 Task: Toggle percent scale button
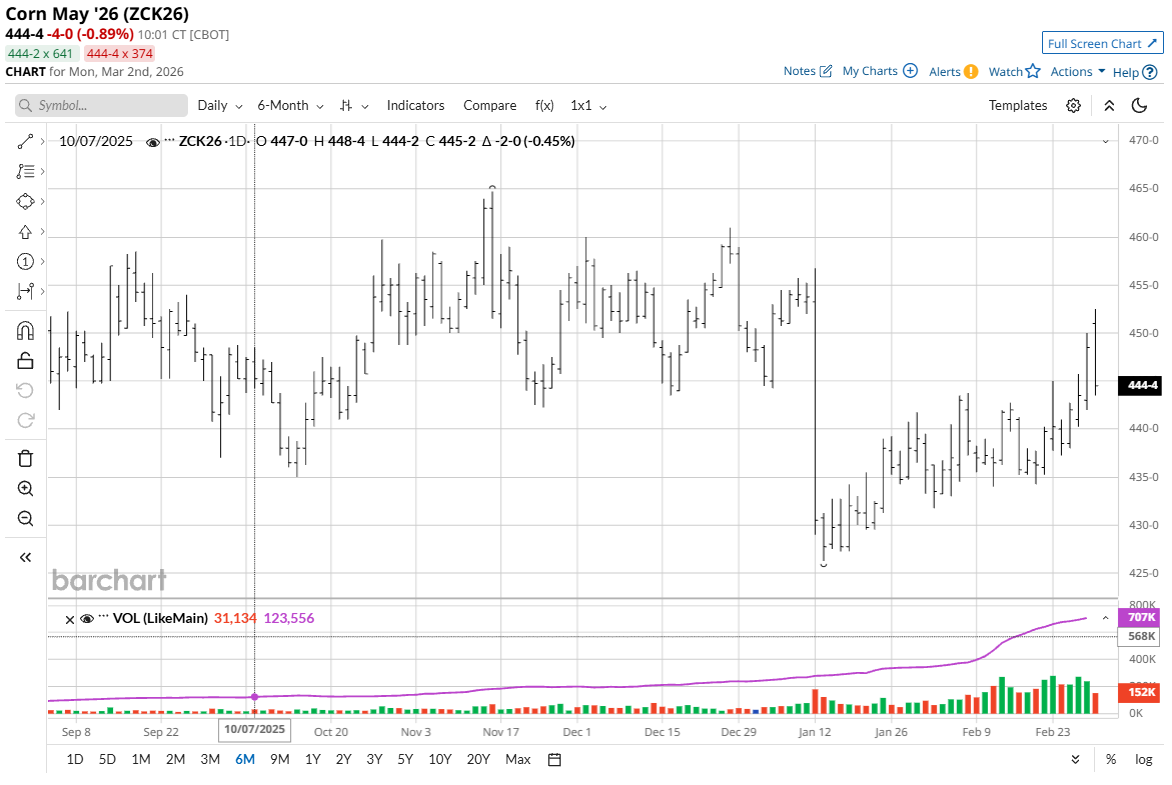(1111, 760)
